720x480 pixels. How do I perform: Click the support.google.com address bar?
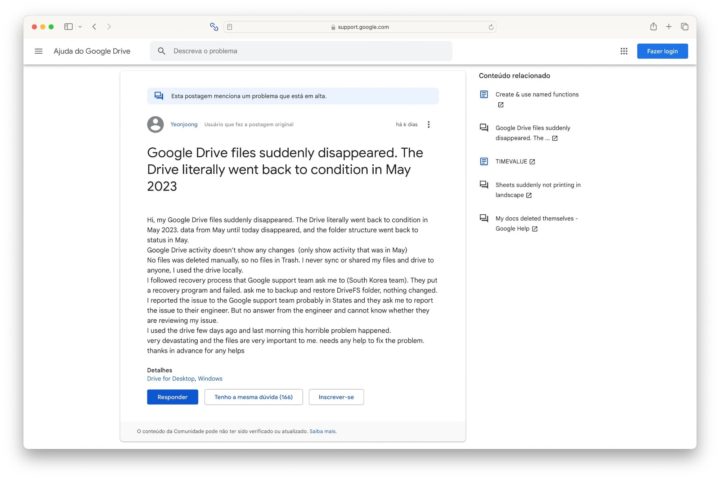click(360, 27)
